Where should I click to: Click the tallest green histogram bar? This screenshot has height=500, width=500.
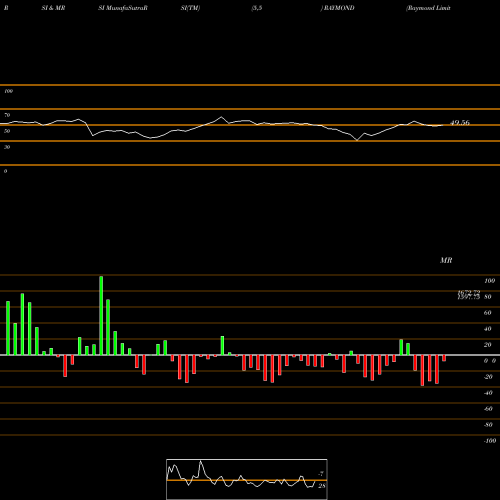point(101,315)
